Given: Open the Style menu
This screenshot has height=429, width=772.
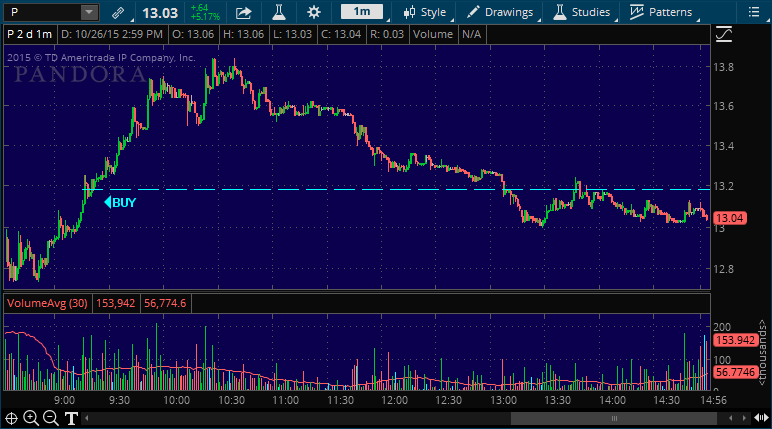Looking at the screenshot, I should [424, 12].
